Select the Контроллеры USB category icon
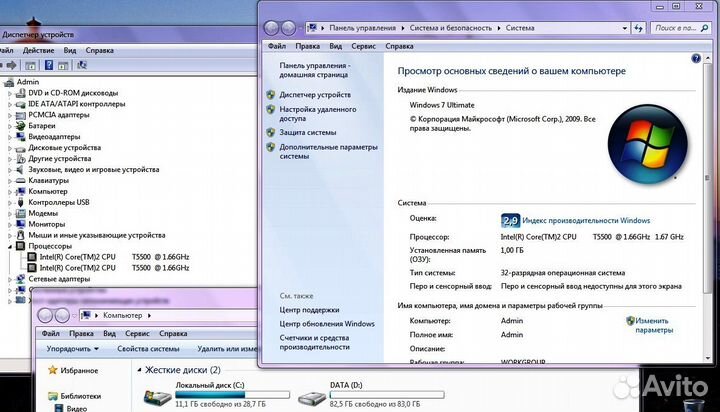720x412 pixels. pyautogui.click(x=20, y=203)
